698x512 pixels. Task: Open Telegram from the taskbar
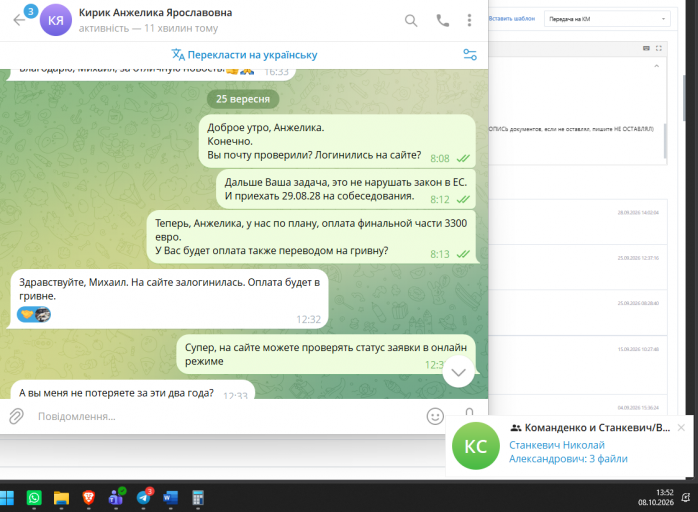144,497
